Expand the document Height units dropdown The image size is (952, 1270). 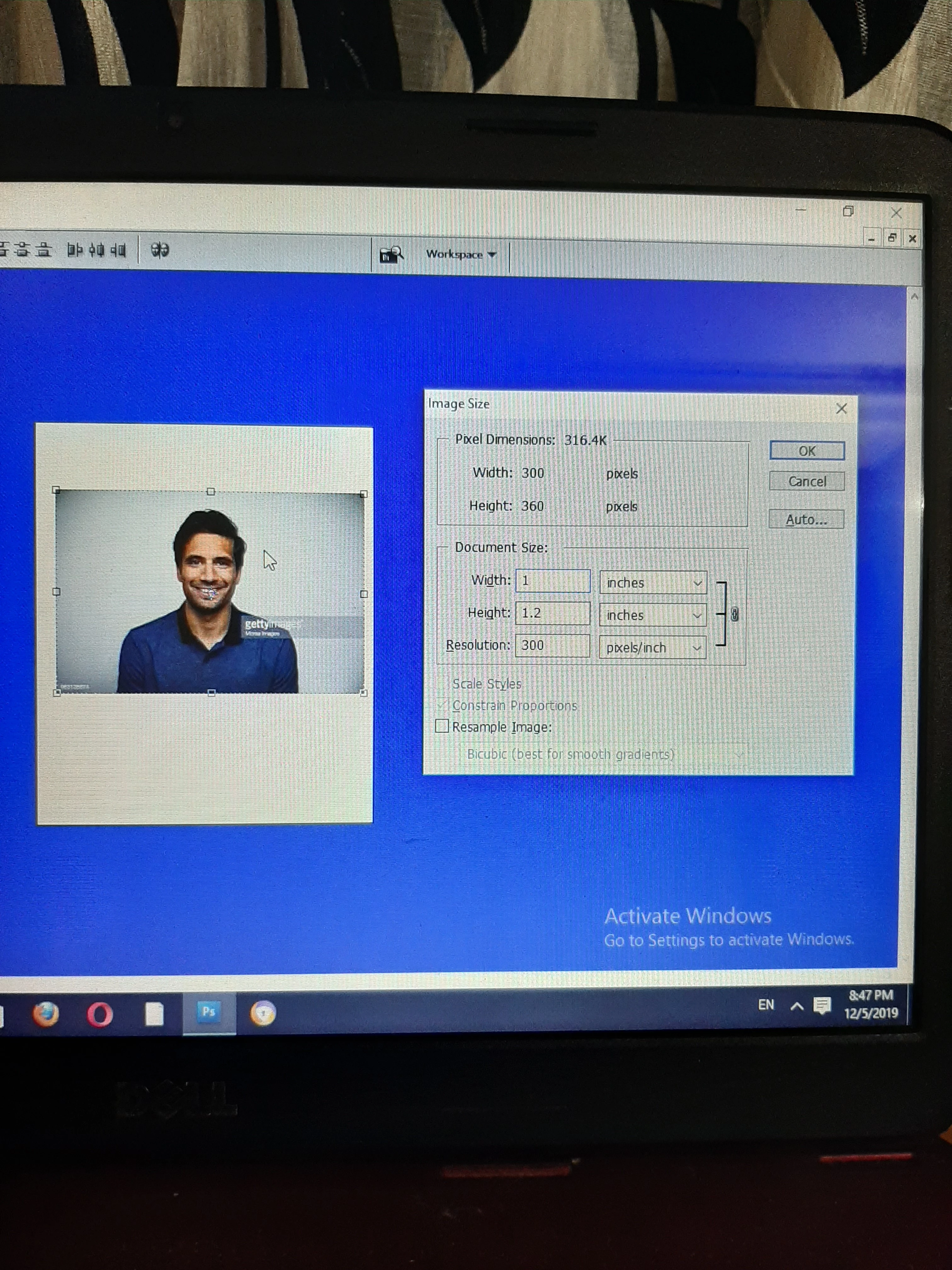(x=653, y=615)
